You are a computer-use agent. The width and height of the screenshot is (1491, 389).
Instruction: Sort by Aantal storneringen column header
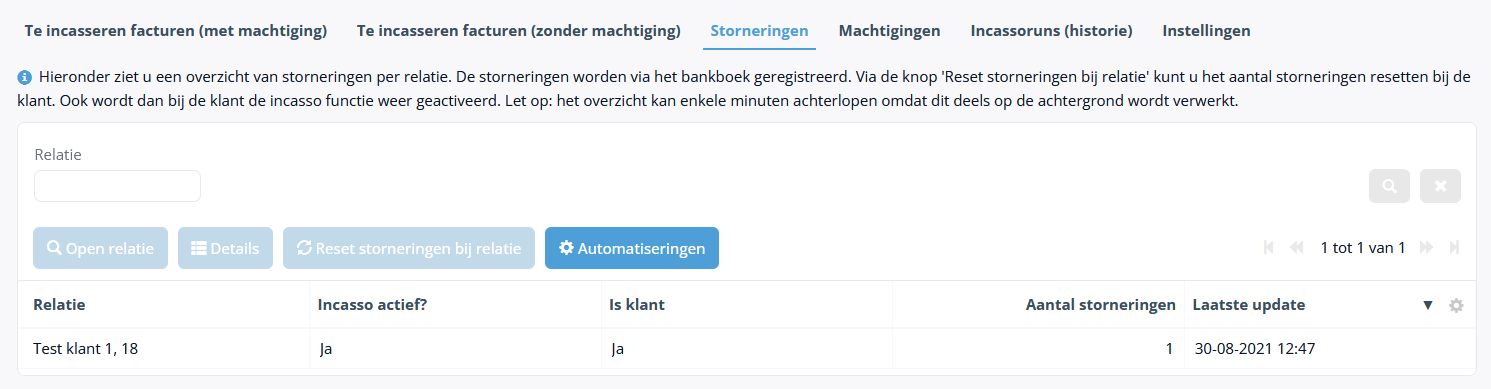(x=1100, y=305)
